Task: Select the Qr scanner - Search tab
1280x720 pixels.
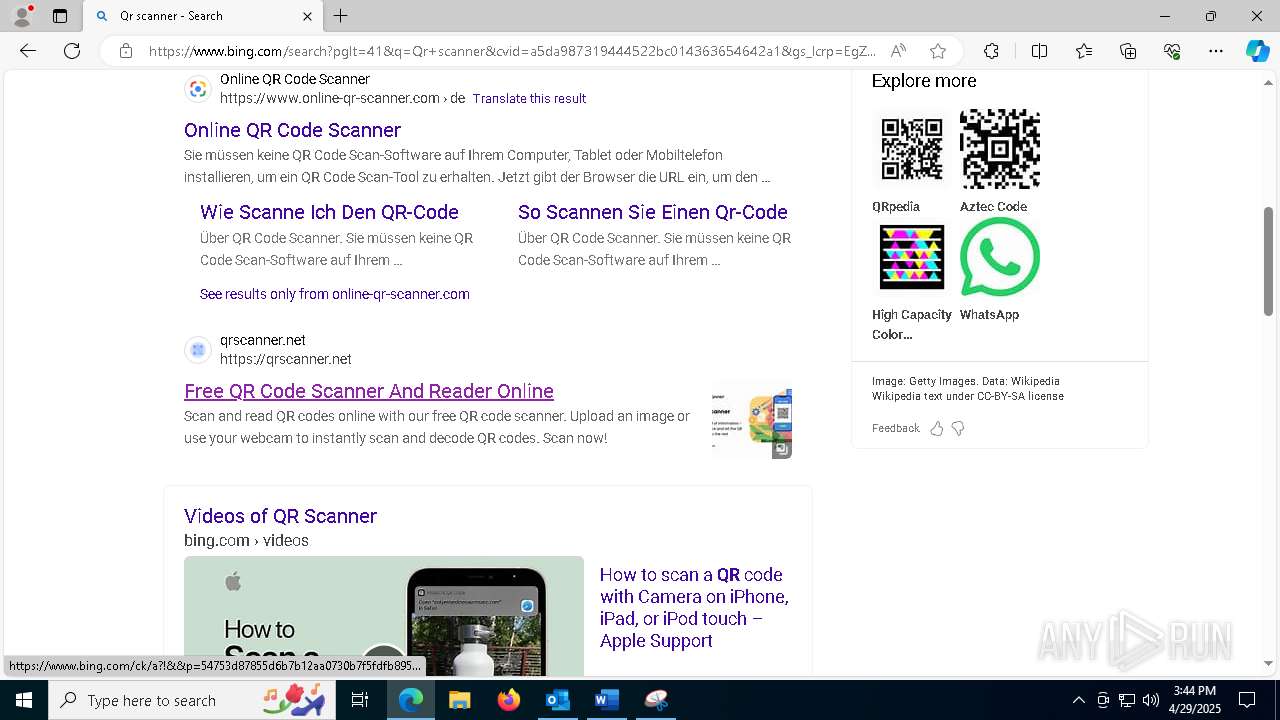Action: 202,16
